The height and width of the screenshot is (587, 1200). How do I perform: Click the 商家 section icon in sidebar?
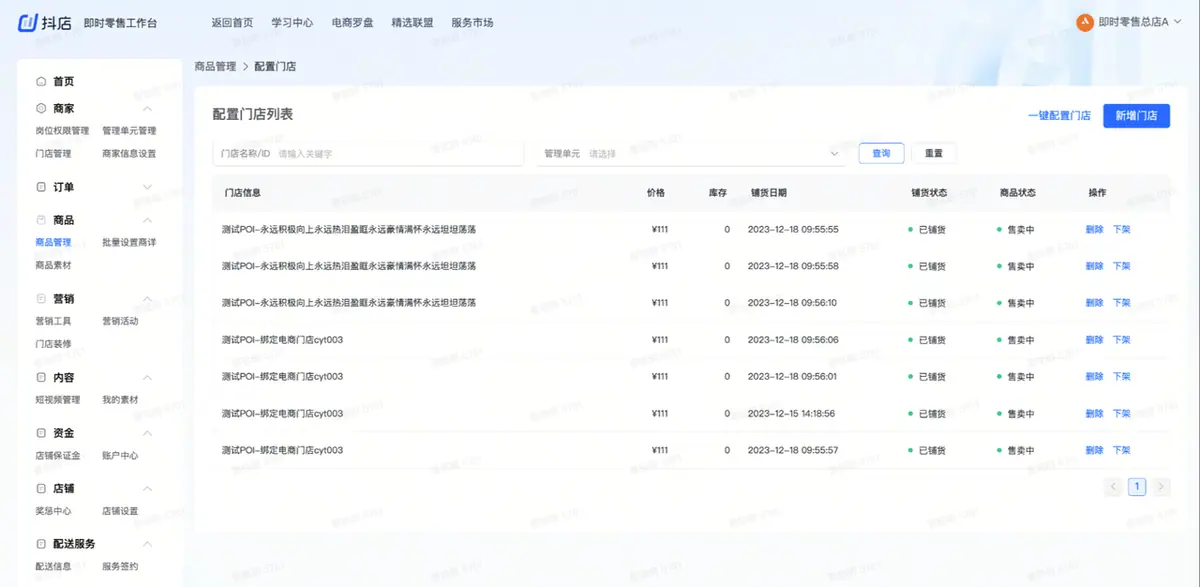(41, 108)
